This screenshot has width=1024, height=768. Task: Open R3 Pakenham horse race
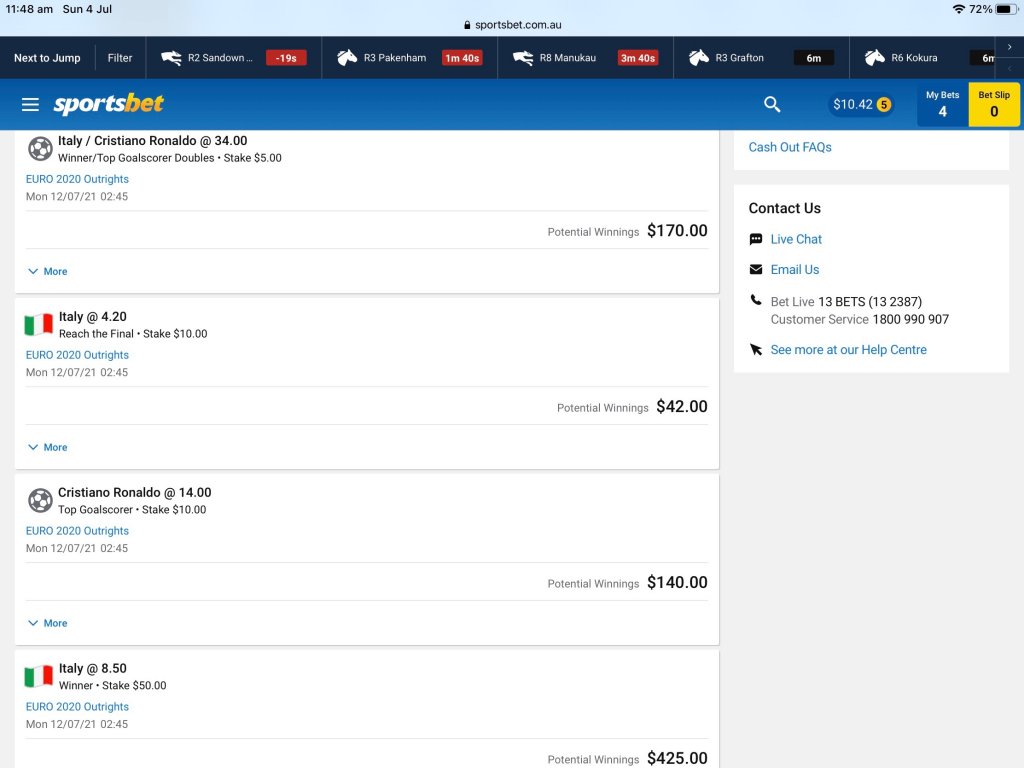tap(409, 57)
